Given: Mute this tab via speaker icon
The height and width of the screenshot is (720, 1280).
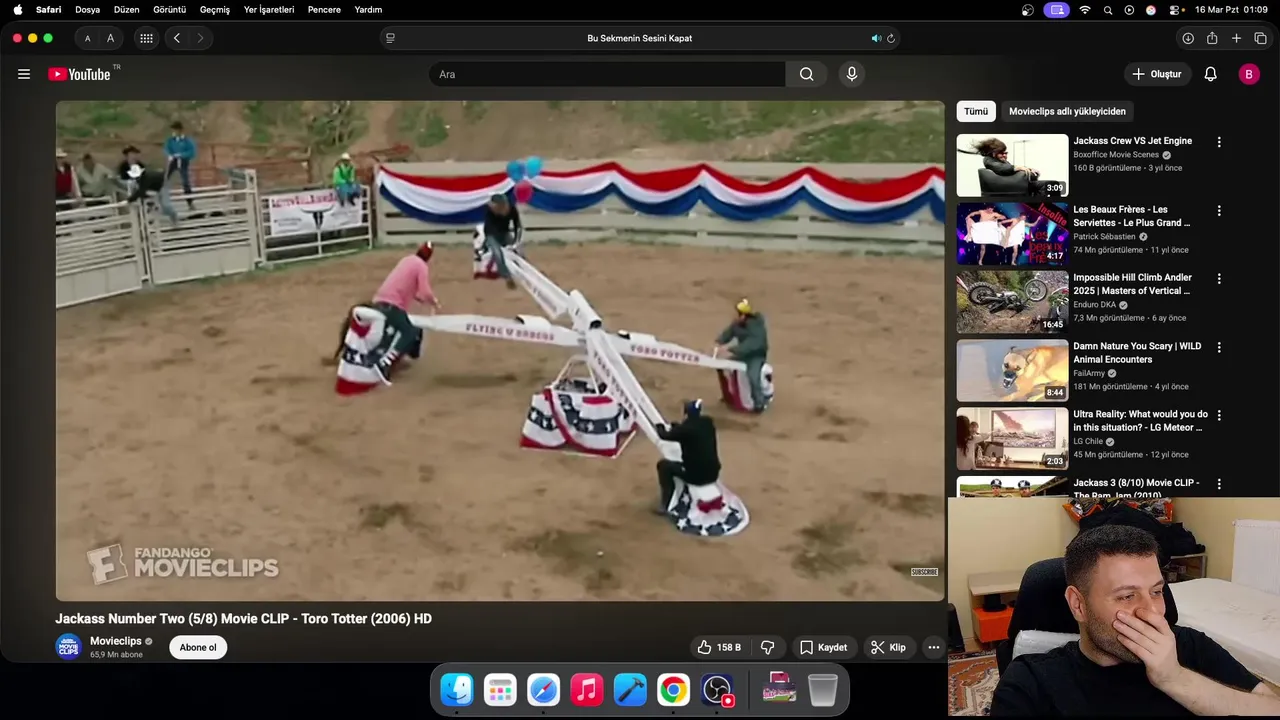Looking at the screenshot, I should (876, 38).
